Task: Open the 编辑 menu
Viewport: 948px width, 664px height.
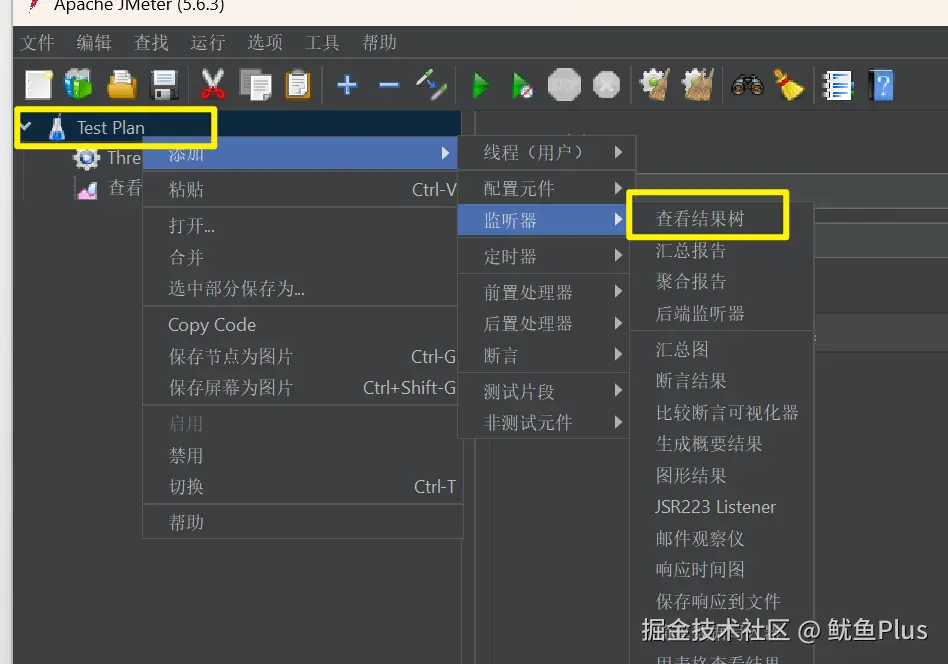Action: click(94, 42)
